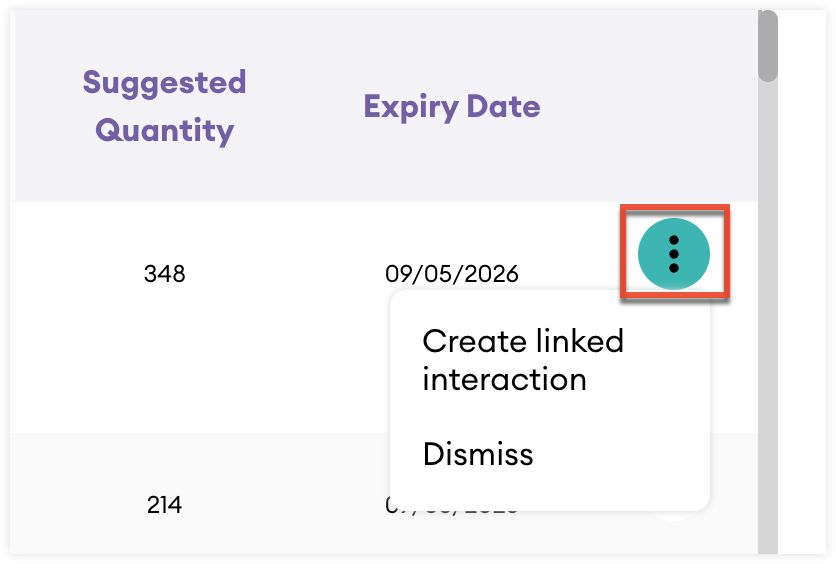Click the Expiry Date column header
The image size is (836, 564).
pos(451,106)
